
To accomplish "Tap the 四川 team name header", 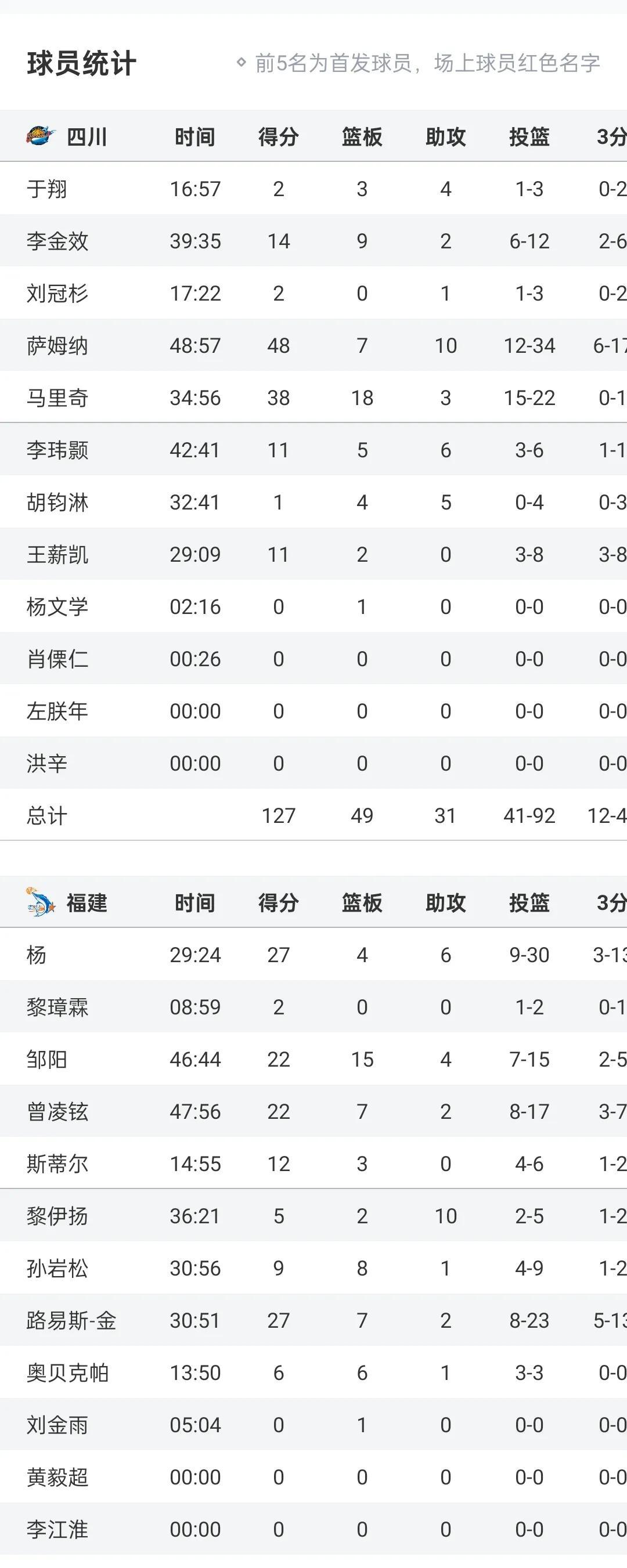I will [87, 137].
